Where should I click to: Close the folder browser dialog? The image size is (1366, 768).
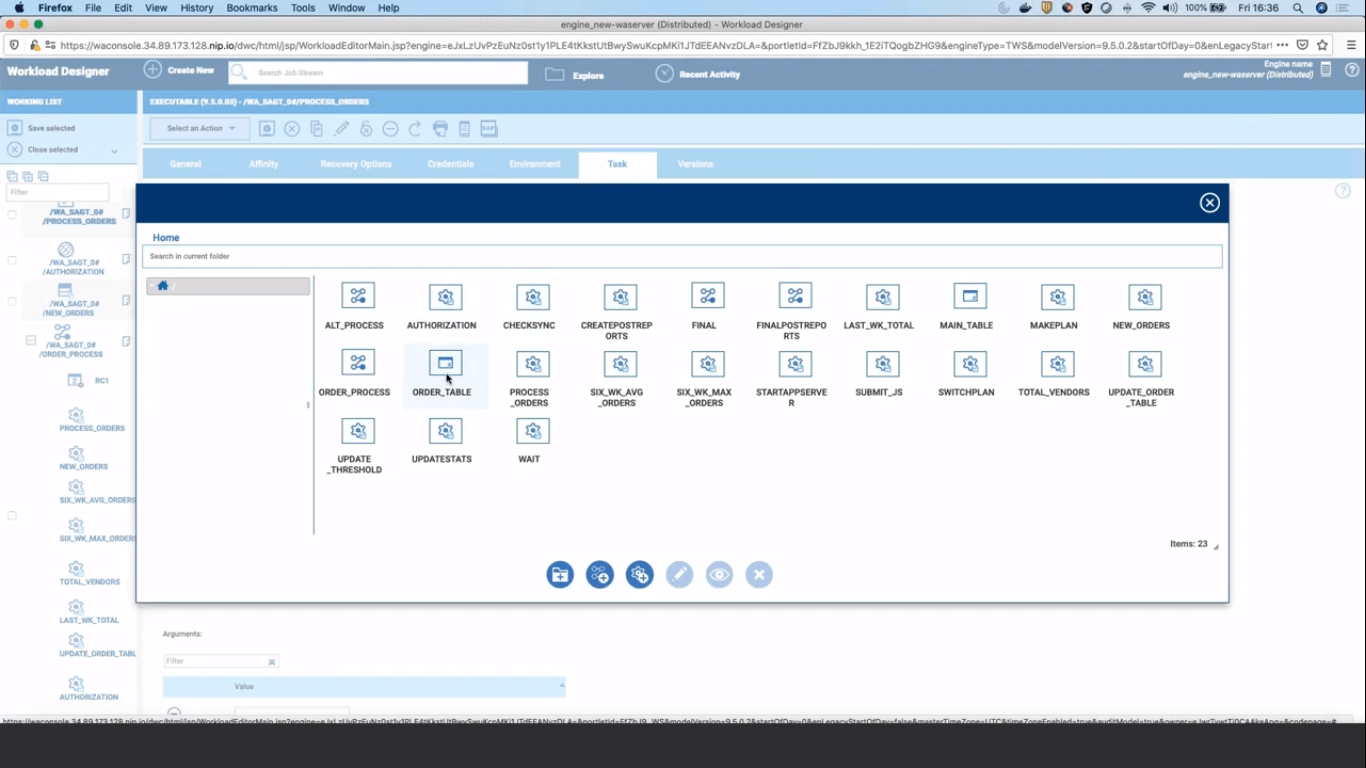coord(1209,203)
